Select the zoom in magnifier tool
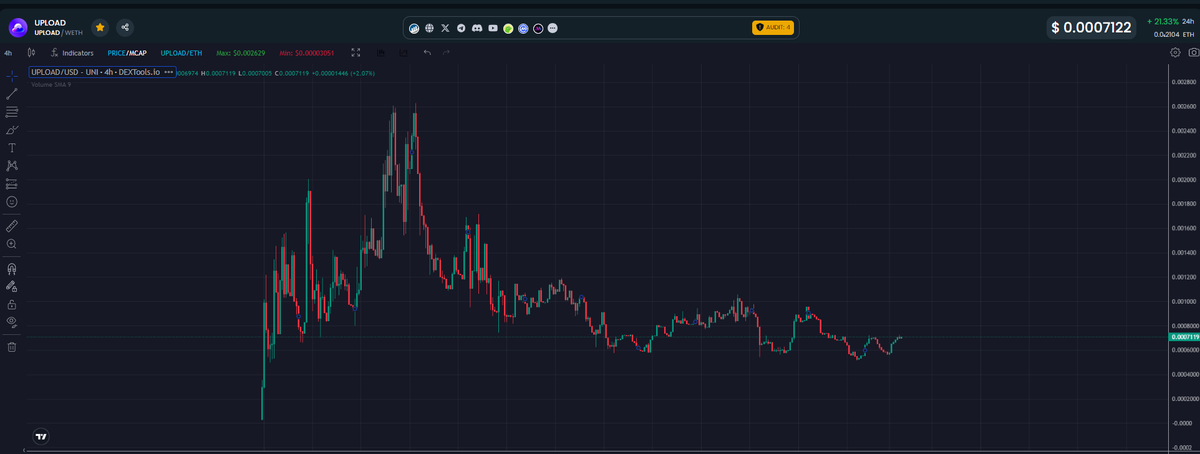1200x454 pixels. point(12,244)
